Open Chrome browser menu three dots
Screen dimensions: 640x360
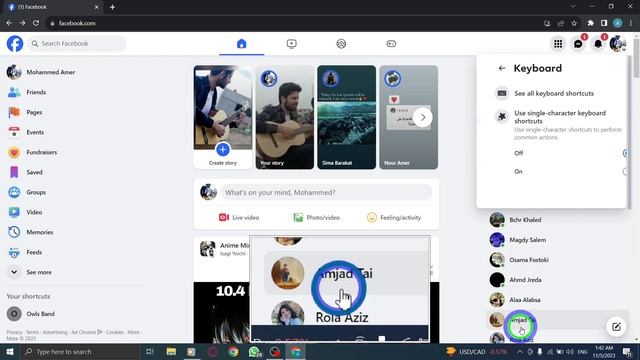tap(631, 23)
